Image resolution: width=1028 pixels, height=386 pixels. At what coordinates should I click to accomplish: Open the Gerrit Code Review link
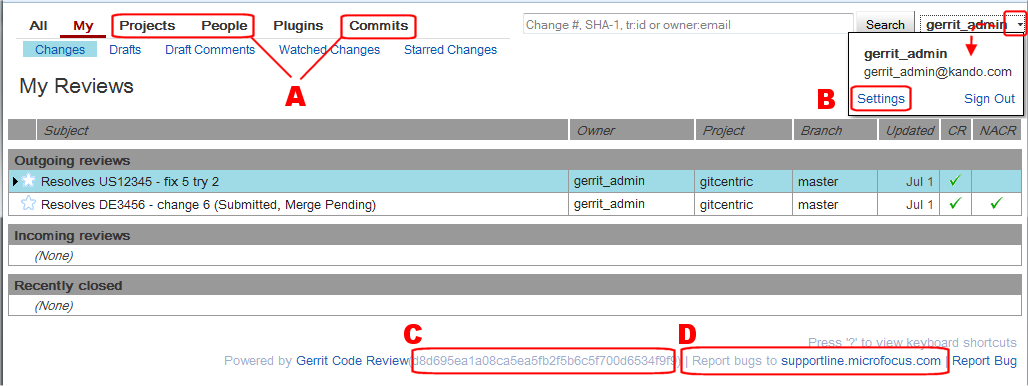(x=352, y=360)
